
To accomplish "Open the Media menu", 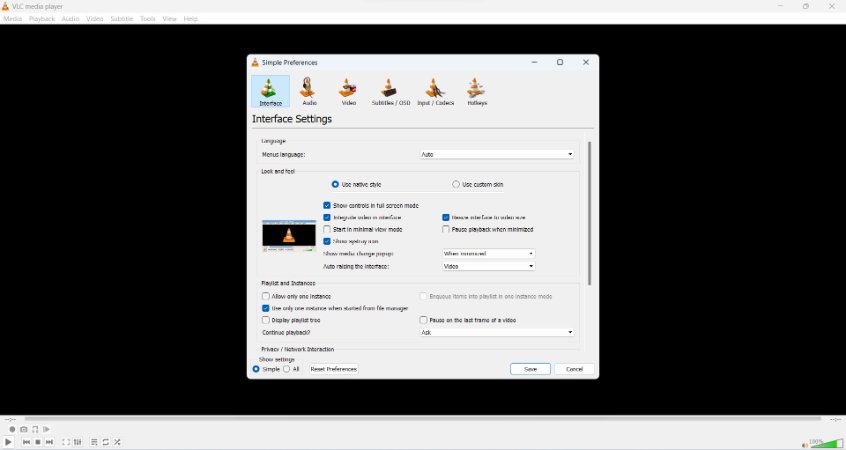I will [x=12, y=19].
